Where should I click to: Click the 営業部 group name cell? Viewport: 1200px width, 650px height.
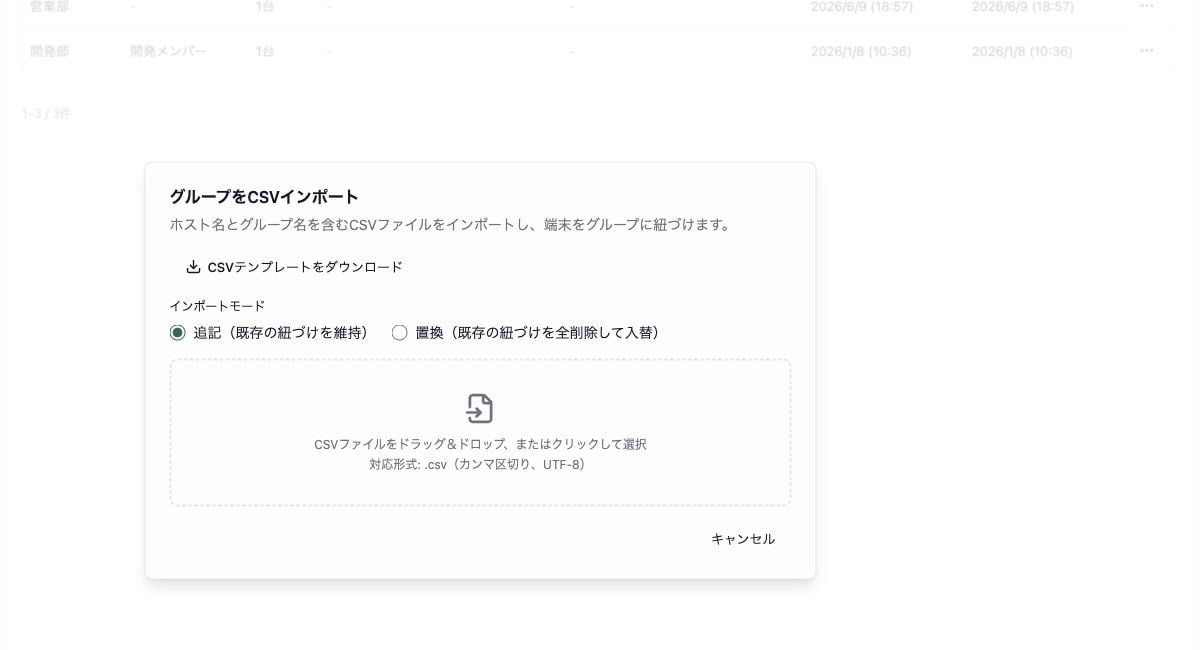click(x=50, y=7)
